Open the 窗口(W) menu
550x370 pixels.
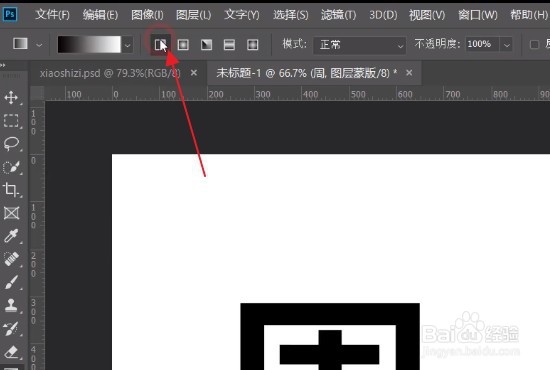478,15
